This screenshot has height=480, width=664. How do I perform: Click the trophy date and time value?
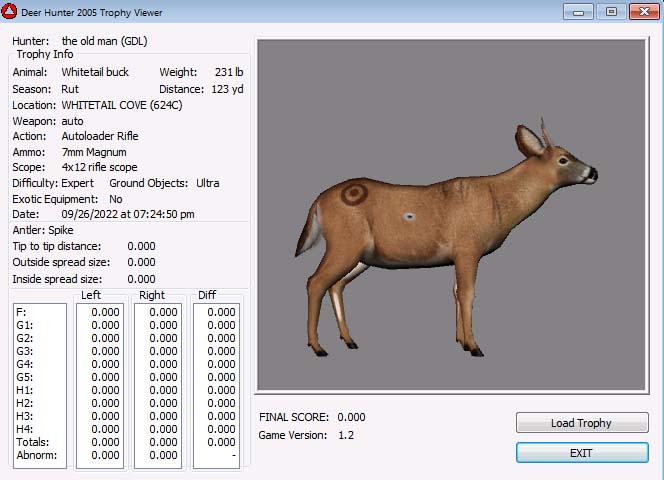(x=128, y=214)
